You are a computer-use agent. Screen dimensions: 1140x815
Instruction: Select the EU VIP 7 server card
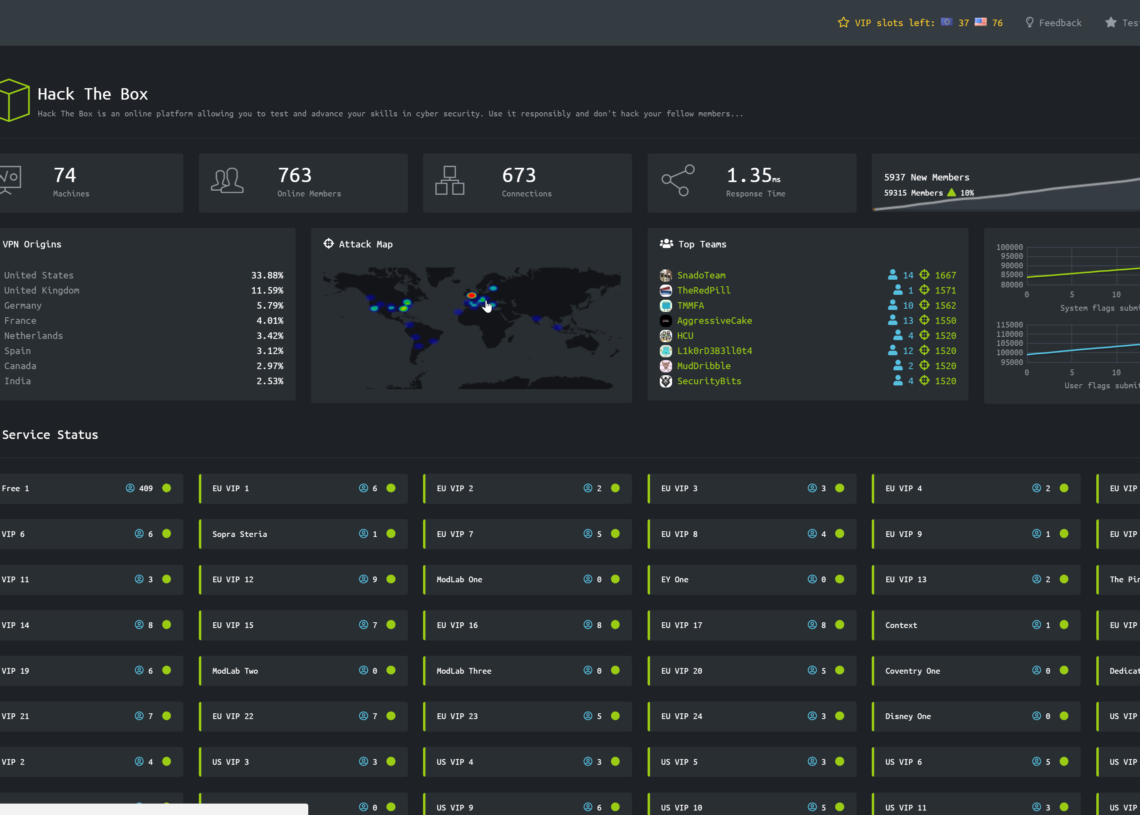pyautogui.click(x=526, y=534)
